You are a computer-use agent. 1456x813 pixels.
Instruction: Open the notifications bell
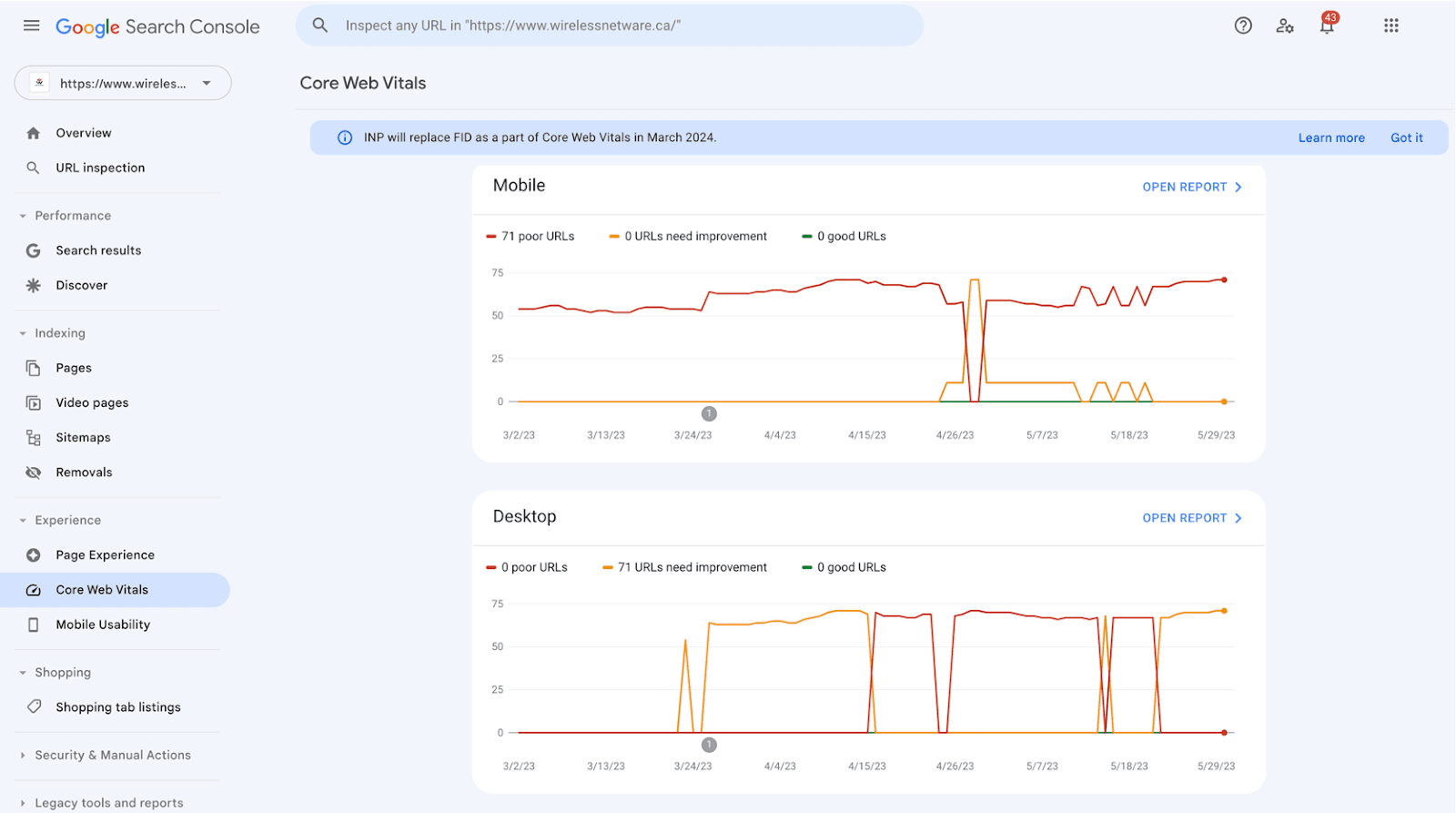click(1327, 25)
